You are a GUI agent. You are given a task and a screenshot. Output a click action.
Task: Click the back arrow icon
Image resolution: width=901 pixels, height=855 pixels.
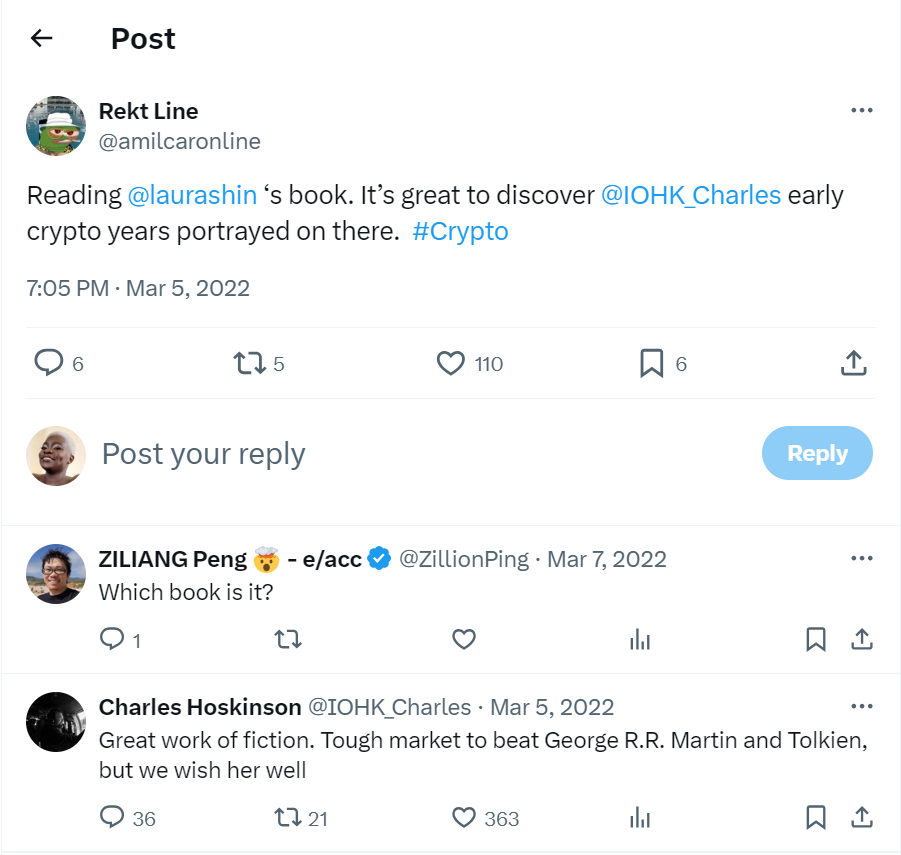click(x=41, y=39)
